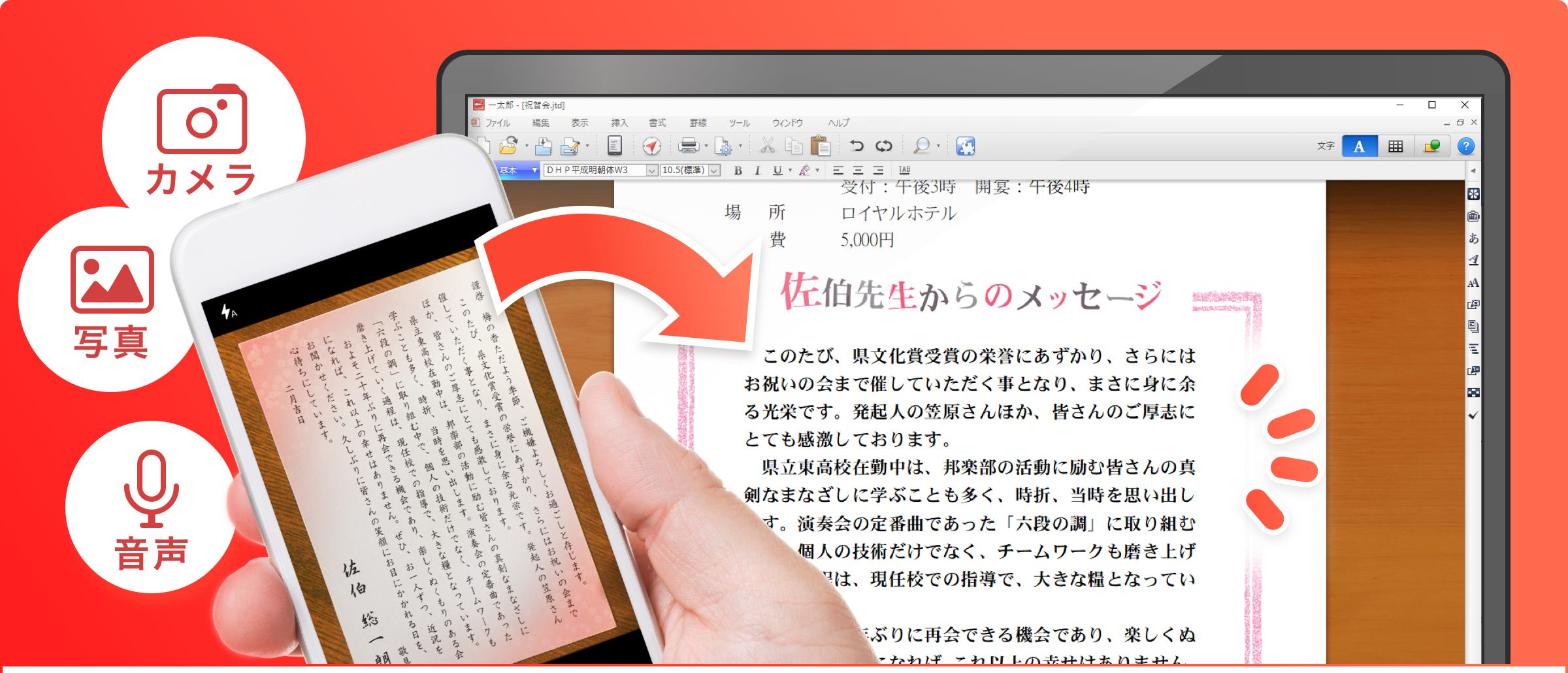This screenshot has height=673, width=1568.
Task: Click the flower palette icon in sidebar
Action: [x=1473, y=194]
